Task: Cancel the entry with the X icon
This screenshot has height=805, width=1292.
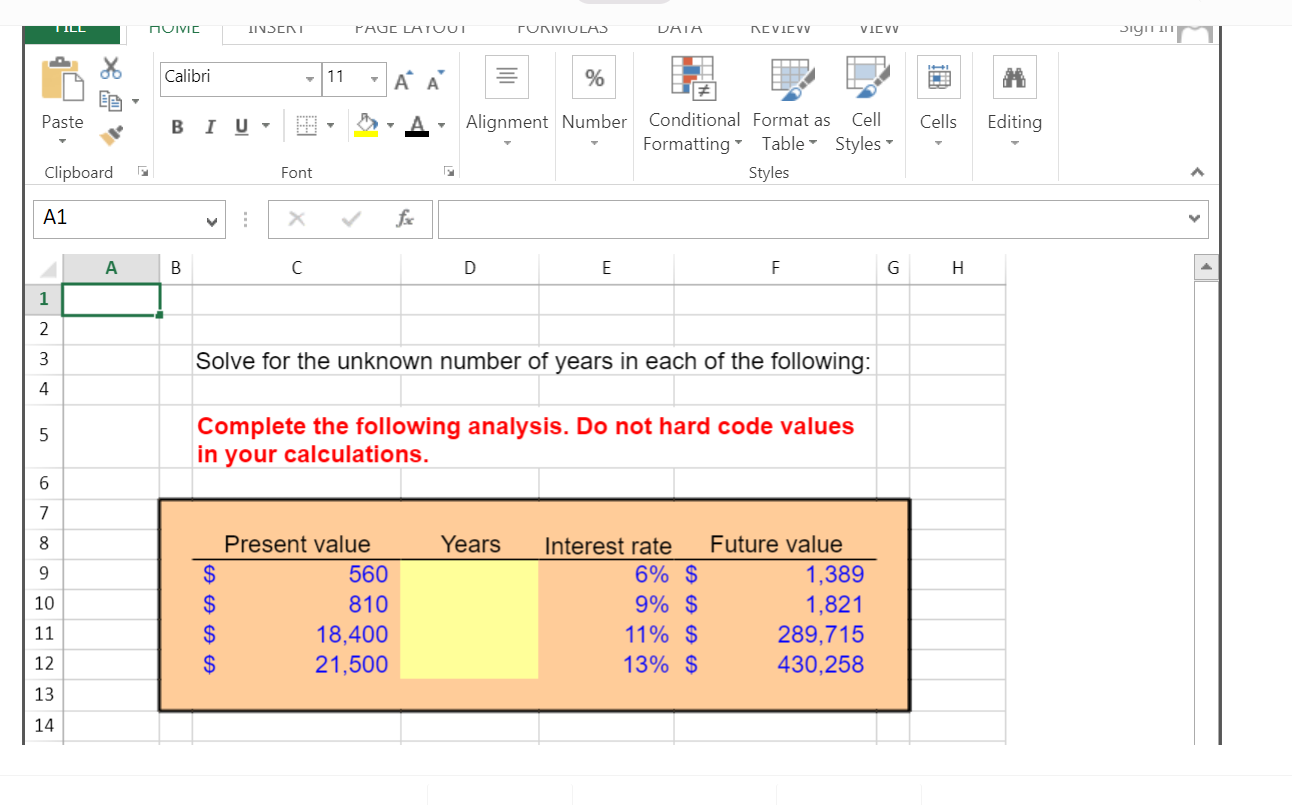Action: pyautogui.click(x=296, y=218)
